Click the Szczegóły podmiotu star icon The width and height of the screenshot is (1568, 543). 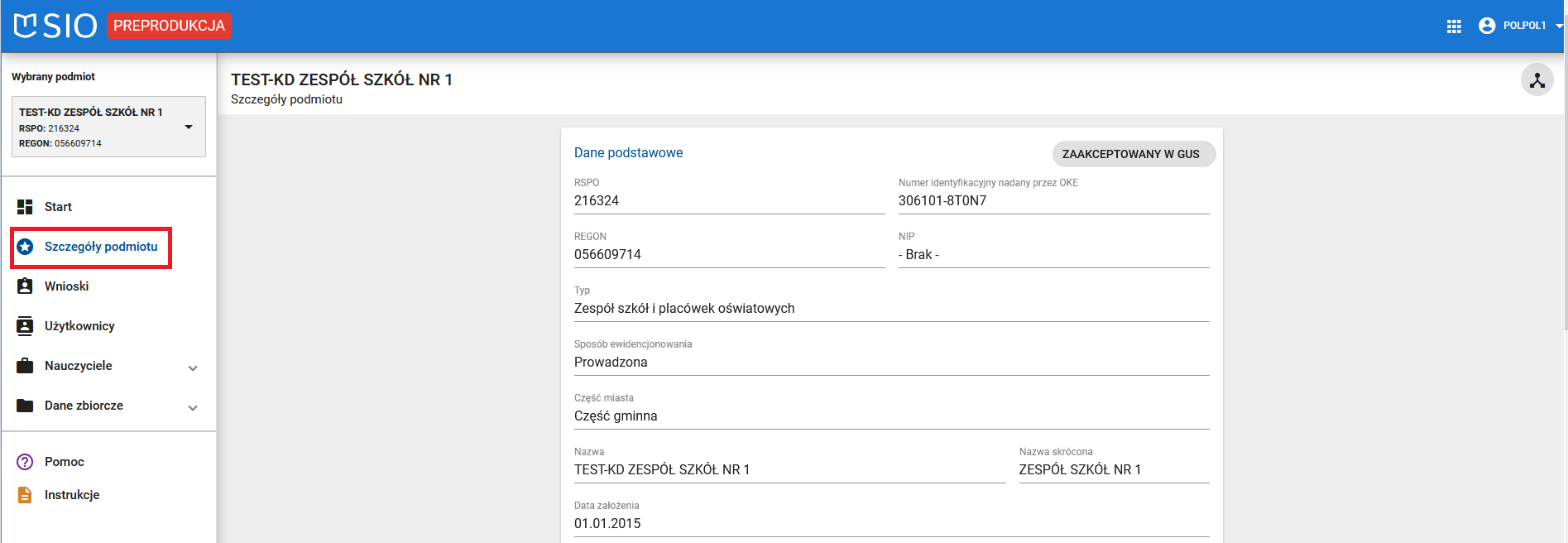[x=25, y=247]
